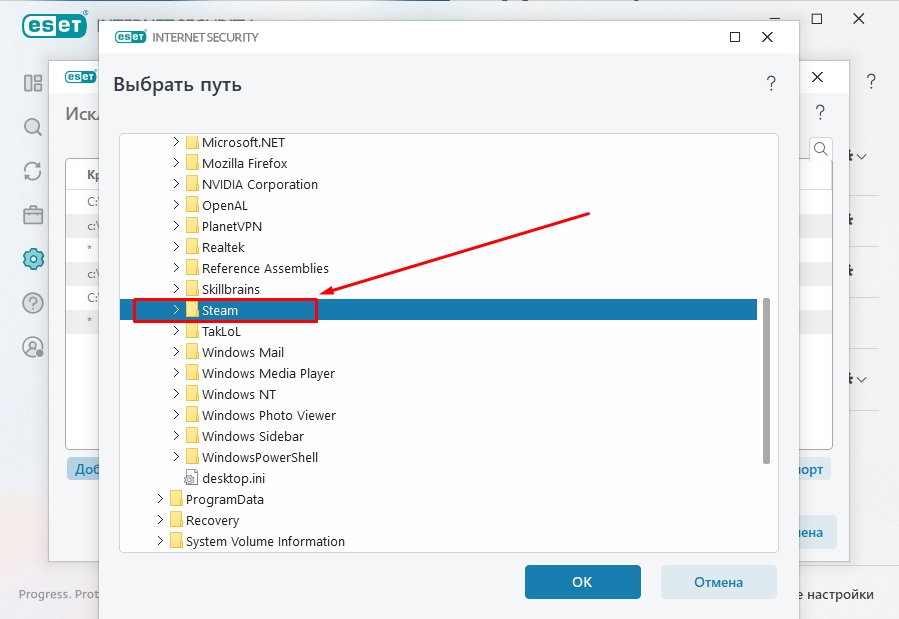Select the Mozilla Firefox folder
899x619 pixels.
click(x=244, y=163)
